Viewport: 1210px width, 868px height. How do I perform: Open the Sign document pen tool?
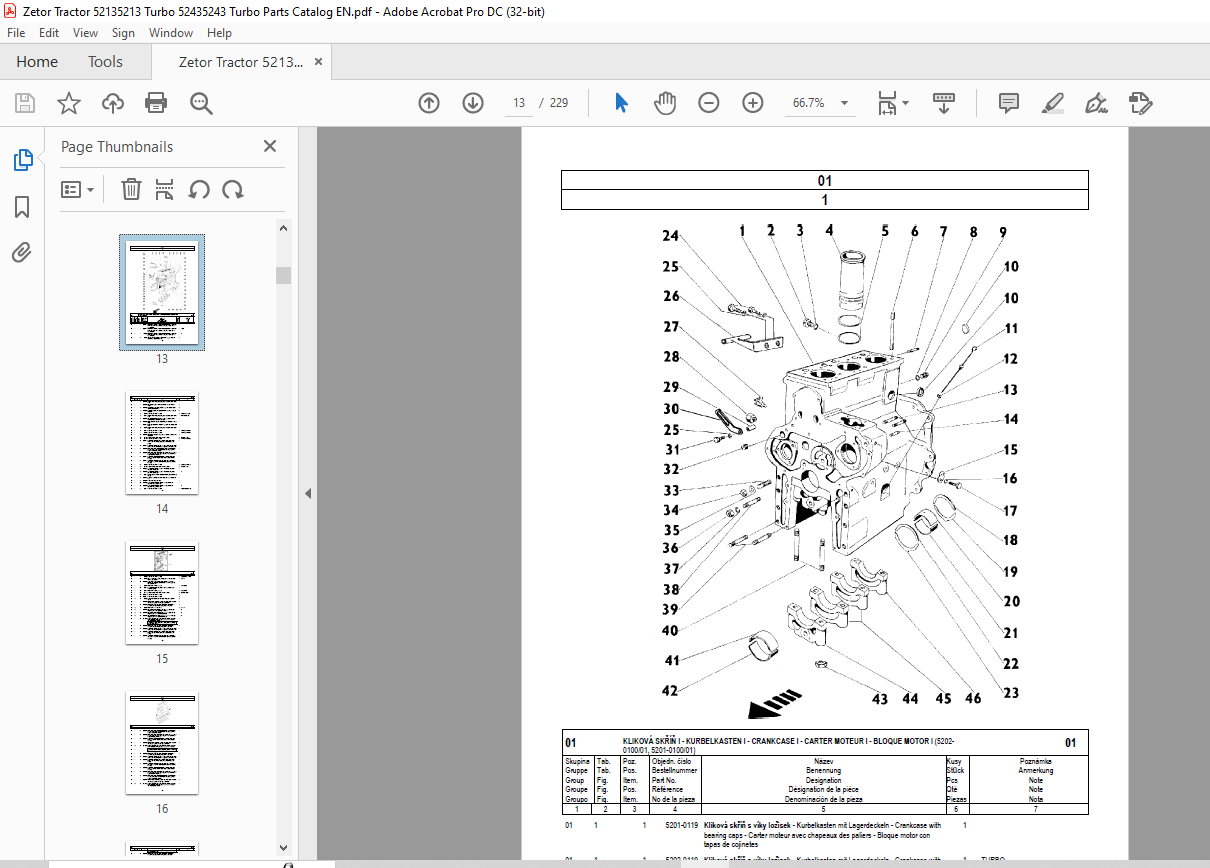coord(1097,103)
